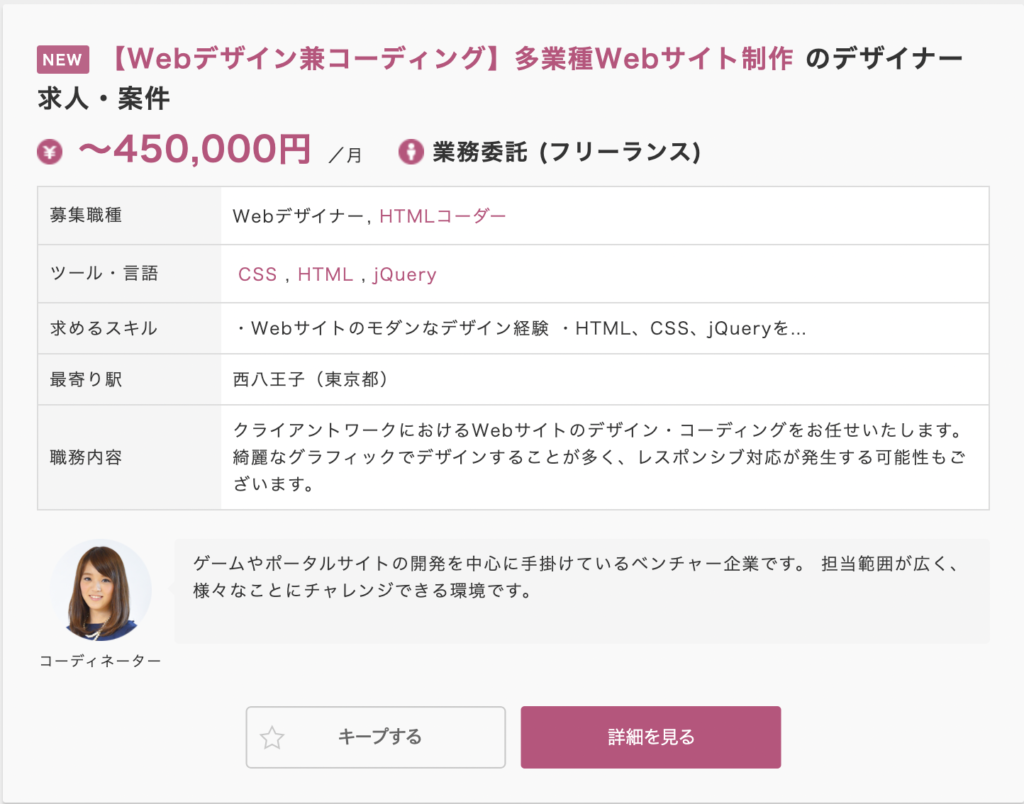Click the Webデザイナー job type text
1024x804 pixels.
(298, 216)
